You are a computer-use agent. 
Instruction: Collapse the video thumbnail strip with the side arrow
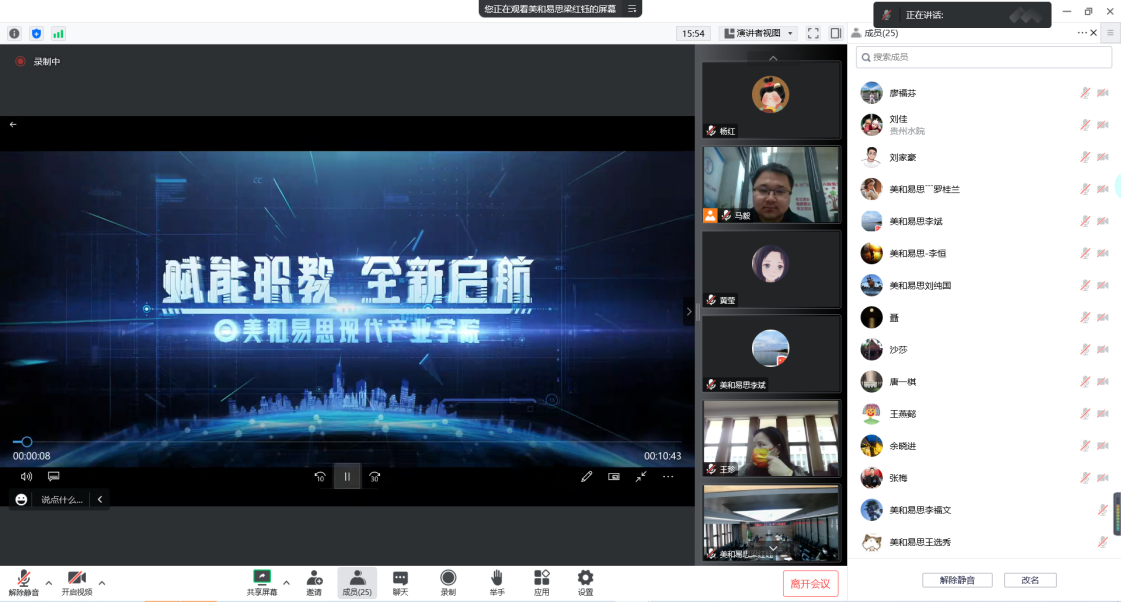[689, 311]
